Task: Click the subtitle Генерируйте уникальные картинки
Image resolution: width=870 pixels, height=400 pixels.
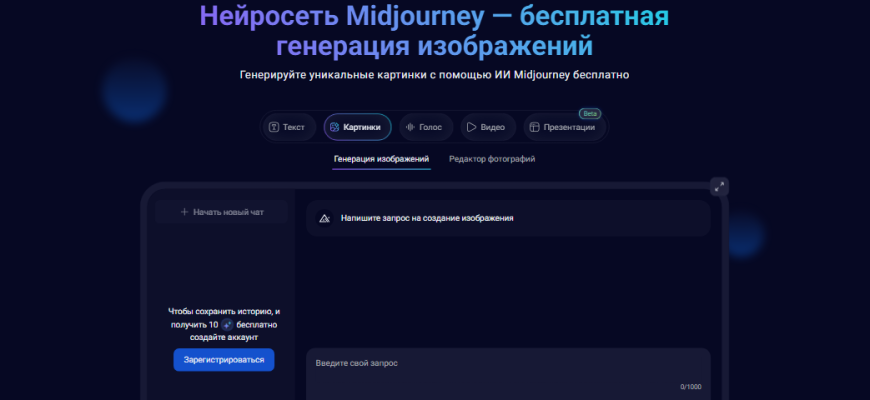Action: click(434, 74)
